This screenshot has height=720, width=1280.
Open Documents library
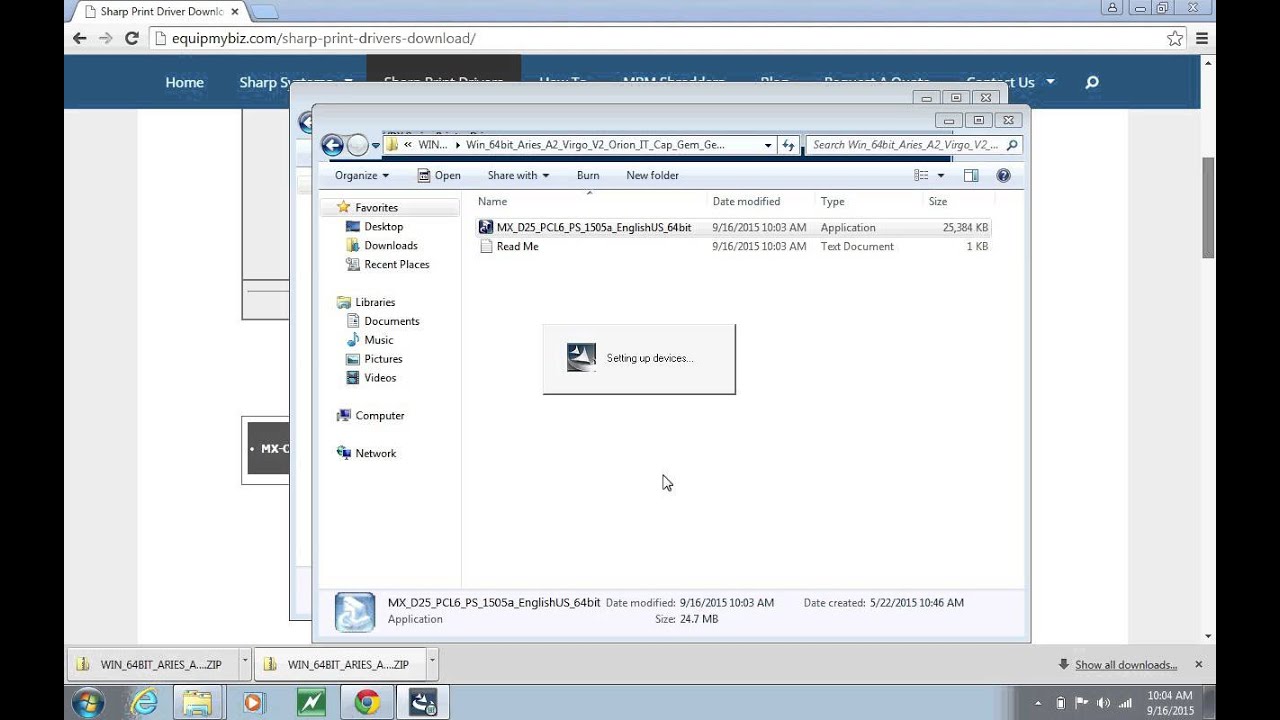[x=391, y=321]
